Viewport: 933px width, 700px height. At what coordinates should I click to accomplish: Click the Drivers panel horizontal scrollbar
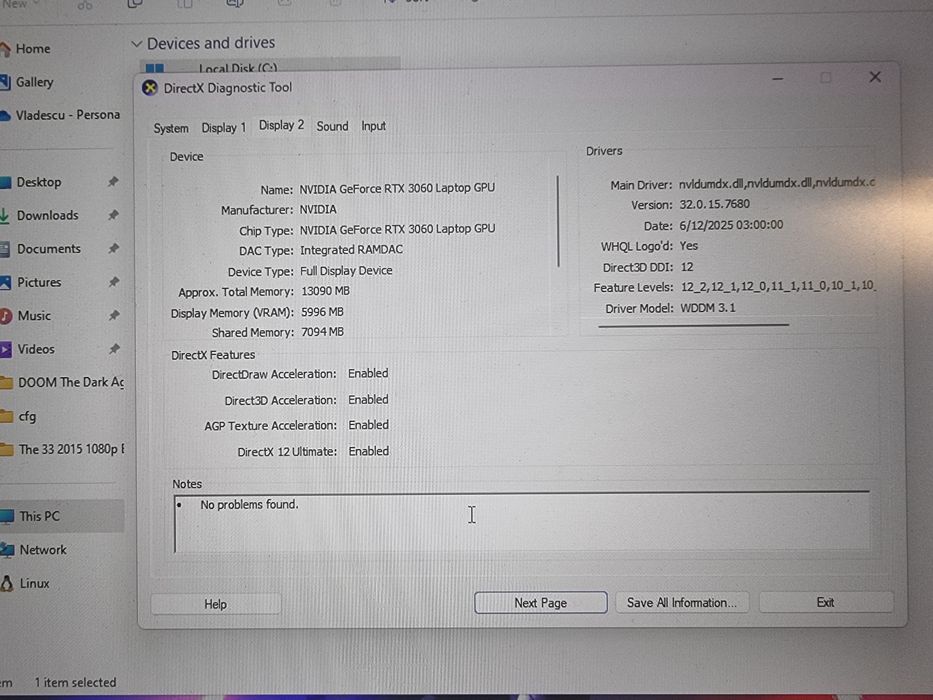coord(693,326)
